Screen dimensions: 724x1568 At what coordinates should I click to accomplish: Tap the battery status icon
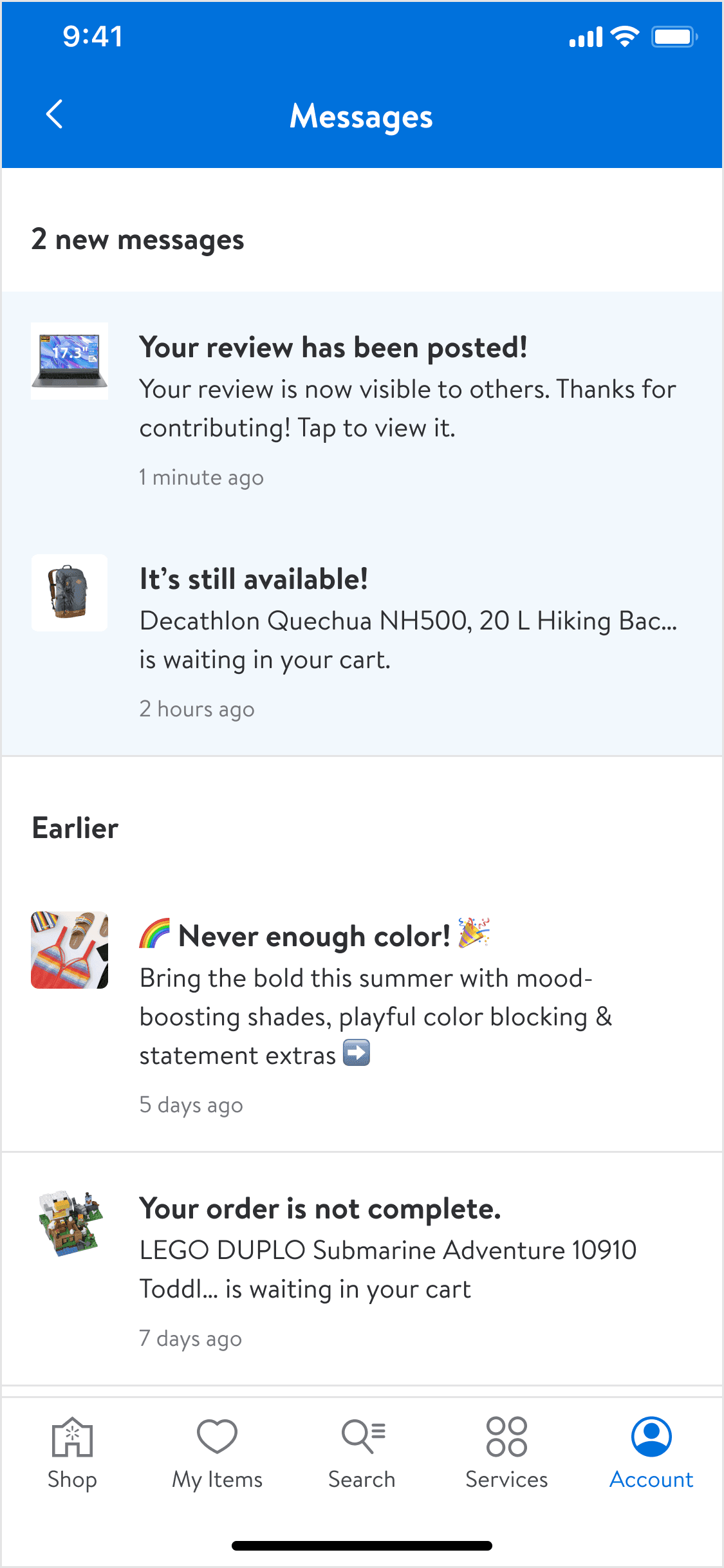tap(674, 37)
